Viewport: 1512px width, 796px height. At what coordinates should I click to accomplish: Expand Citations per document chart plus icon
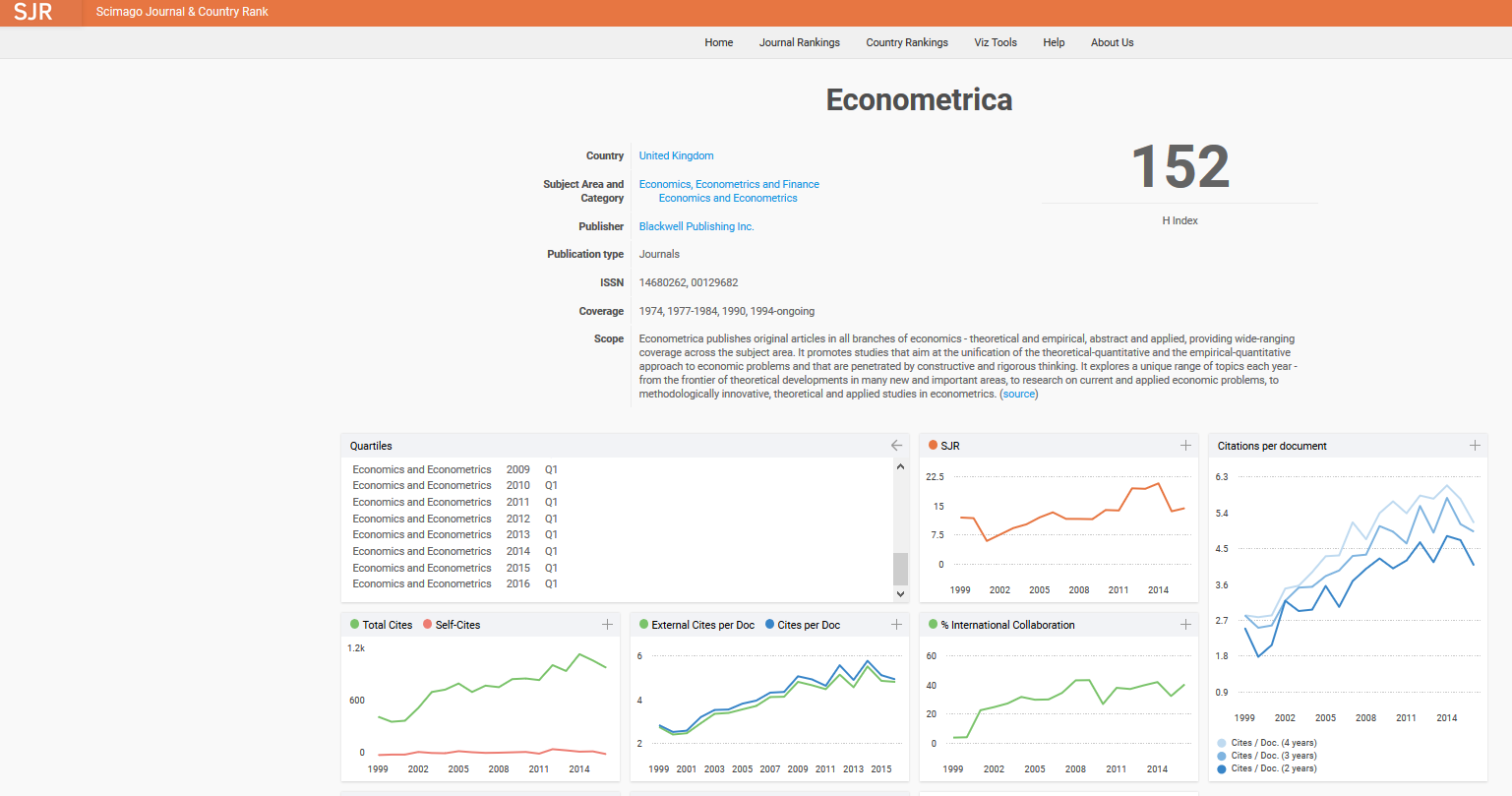pyautogui.click(x=1475, y=446)
